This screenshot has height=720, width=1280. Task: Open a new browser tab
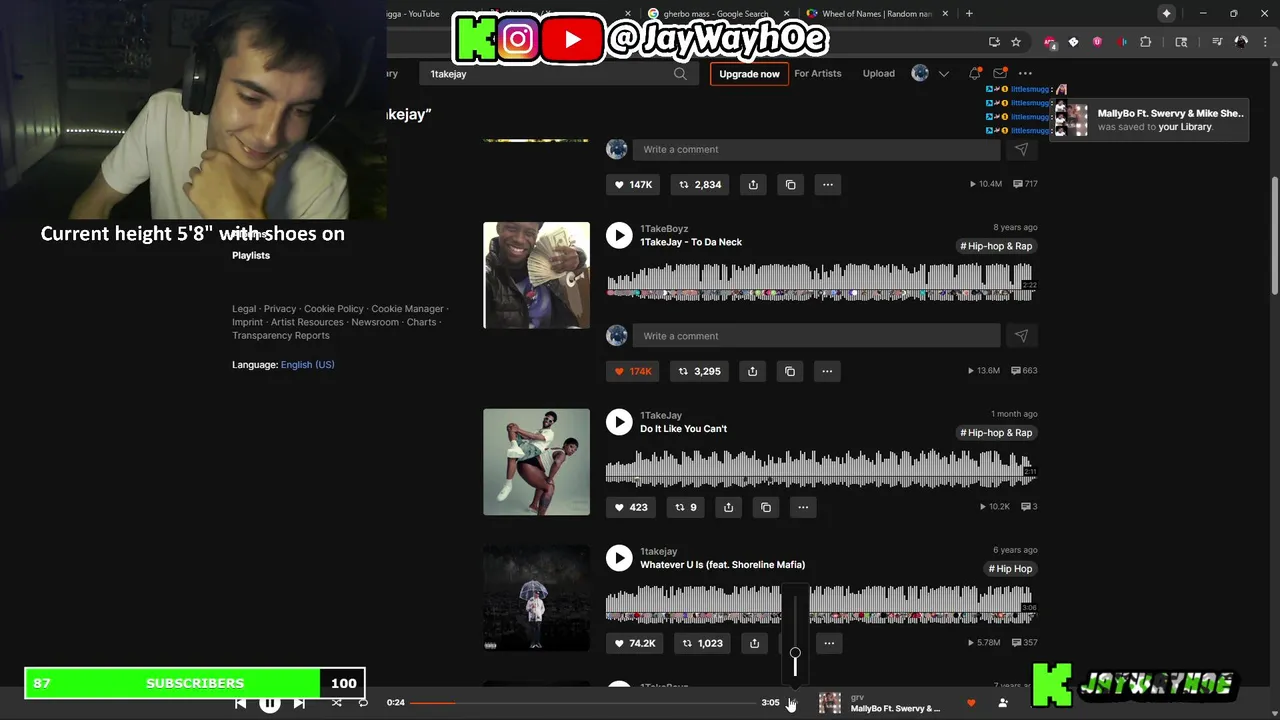pos(969,13)
